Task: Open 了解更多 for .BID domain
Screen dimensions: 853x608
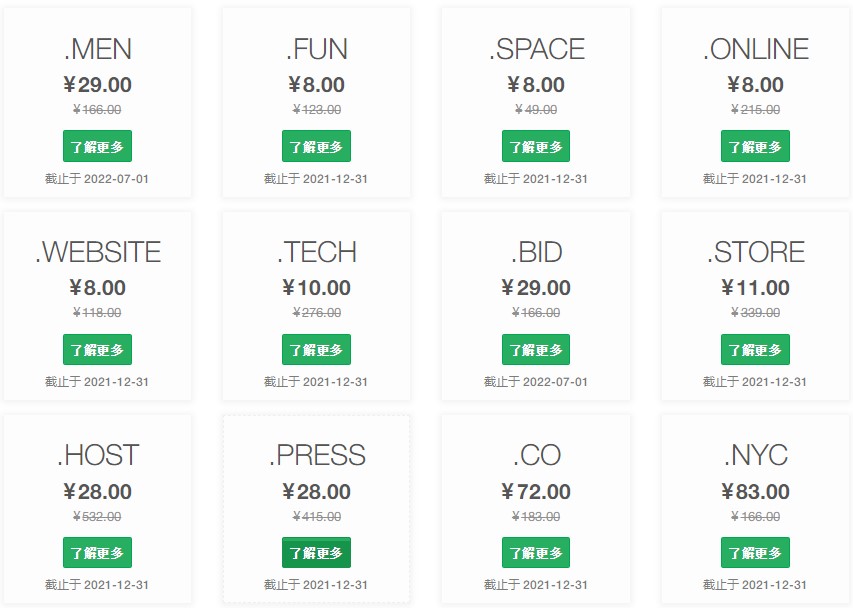Action: [x=536, y=350]
